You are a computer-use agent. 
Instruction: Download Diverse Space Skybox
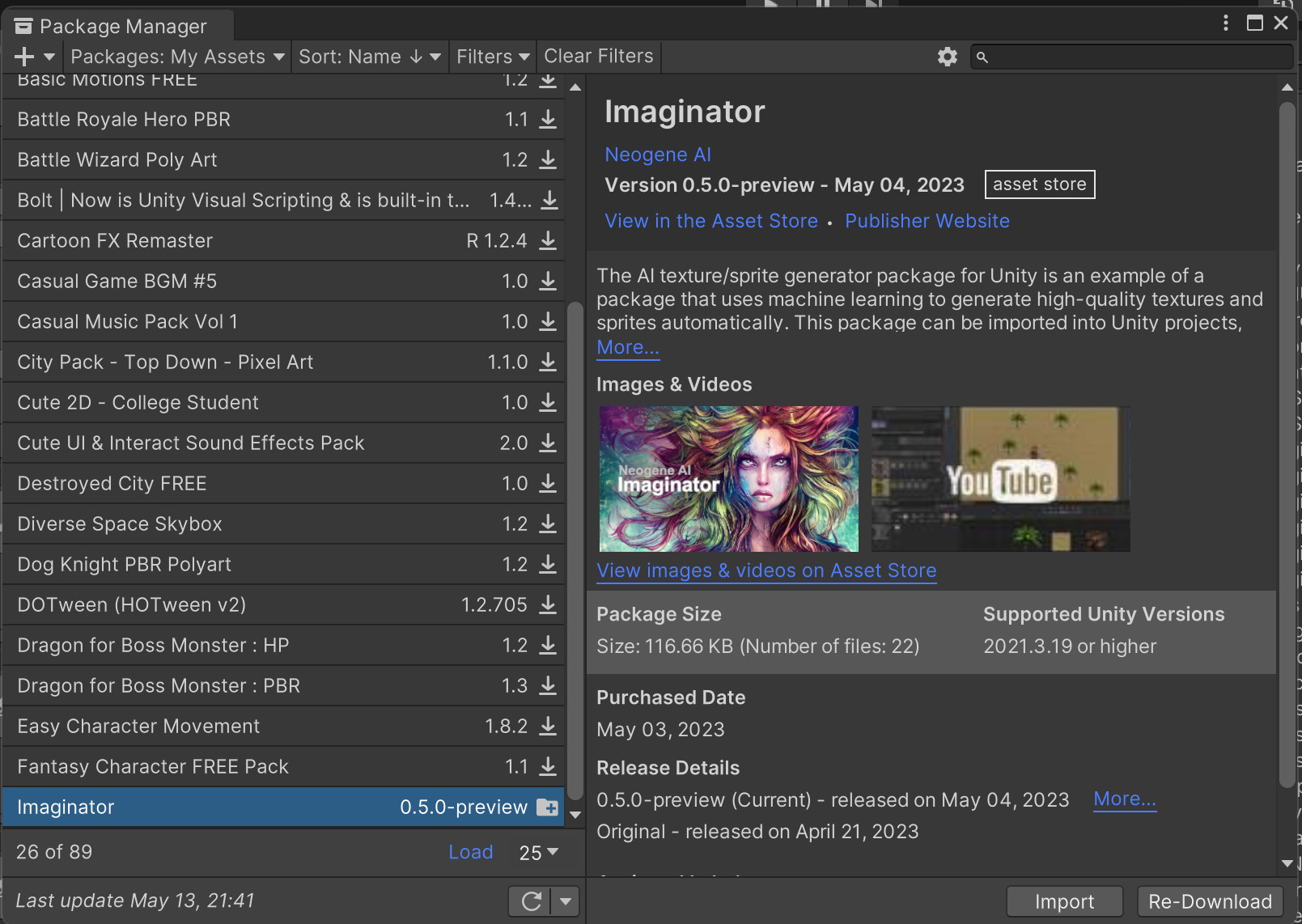[x=548, y=523]
